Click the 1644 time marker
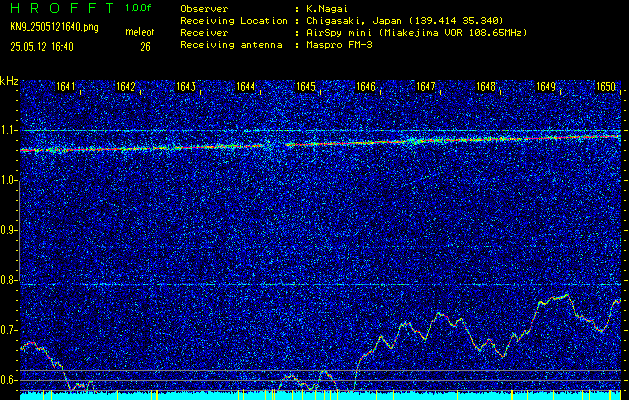Screen dimensions: 629x400 pyautogui.click(x=246, y=87)
